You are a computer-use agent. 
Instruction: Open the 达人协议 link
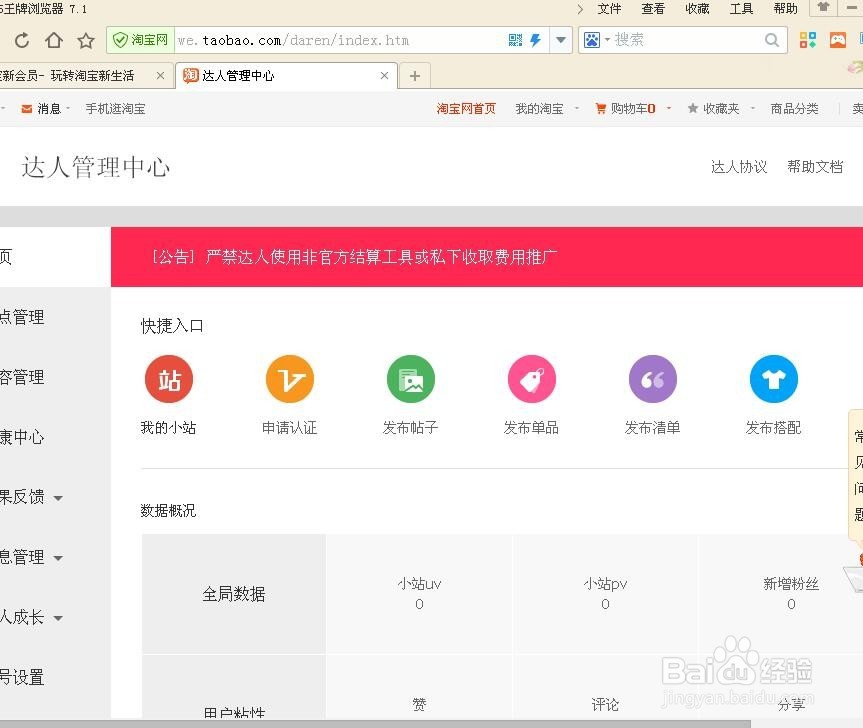point(739,167)
